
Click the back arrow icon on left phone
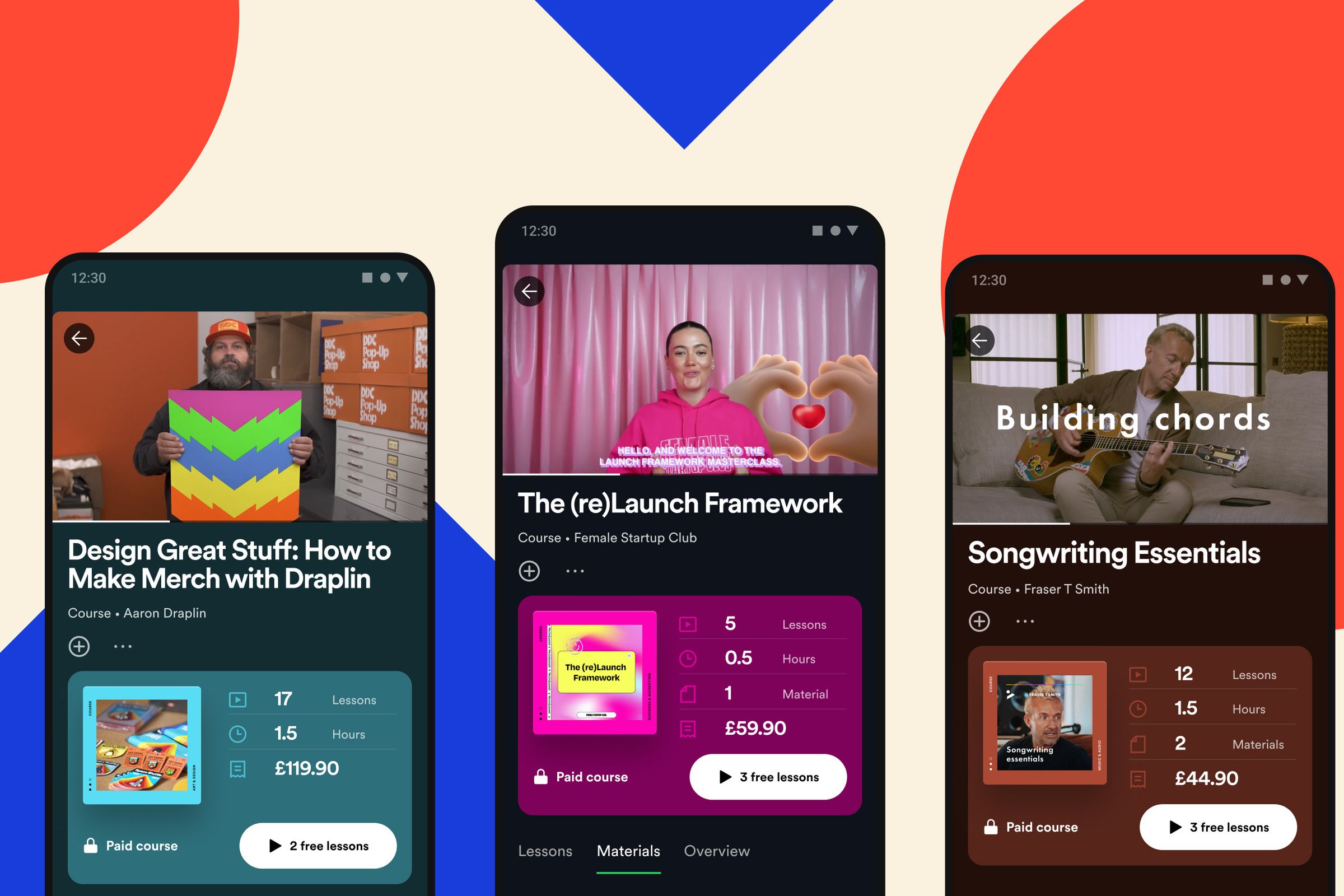79,338
